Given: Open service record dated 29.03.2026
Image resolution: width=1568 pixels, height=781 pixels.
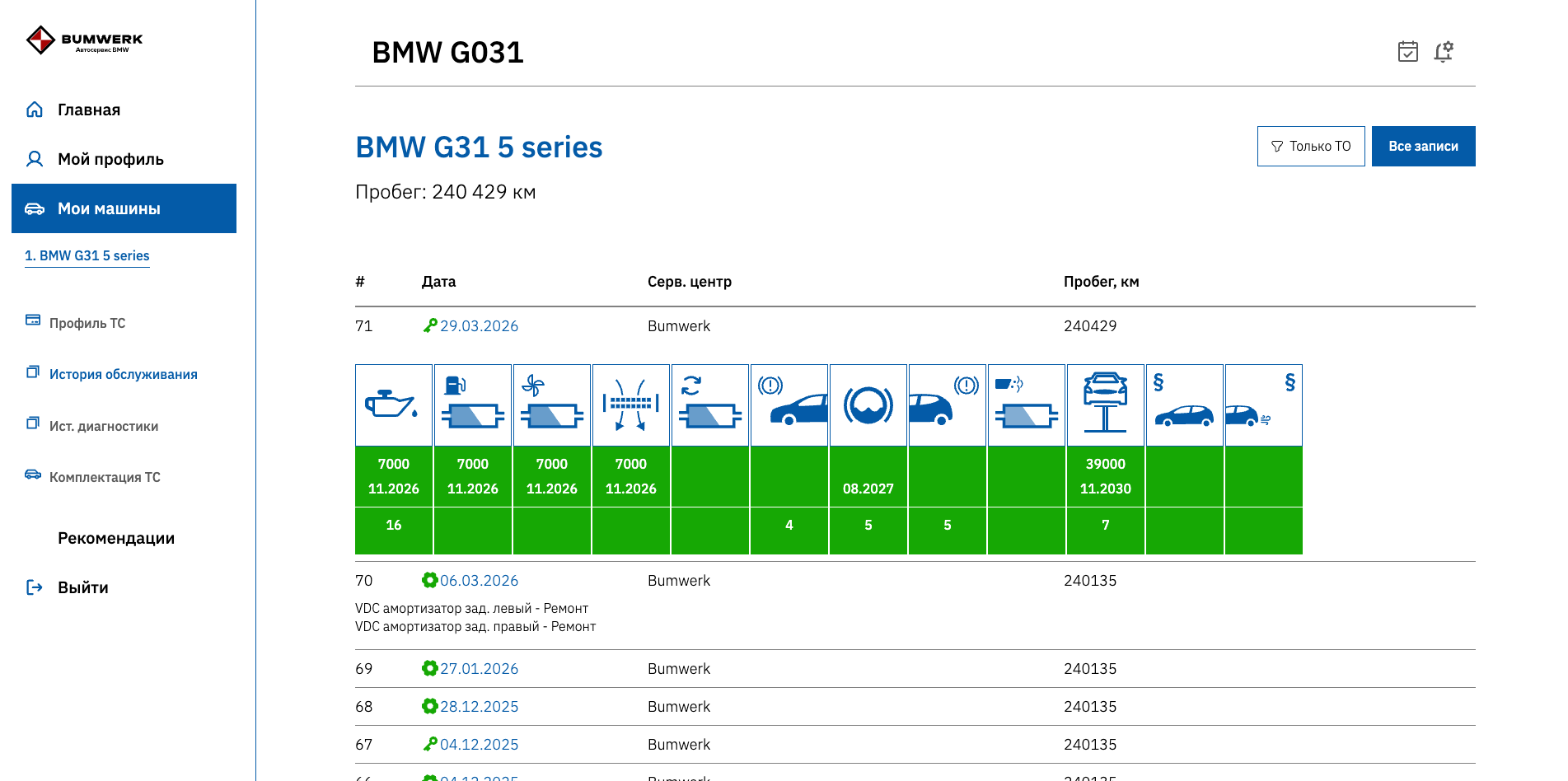Looking at the screenshot, I should (479, 326).
